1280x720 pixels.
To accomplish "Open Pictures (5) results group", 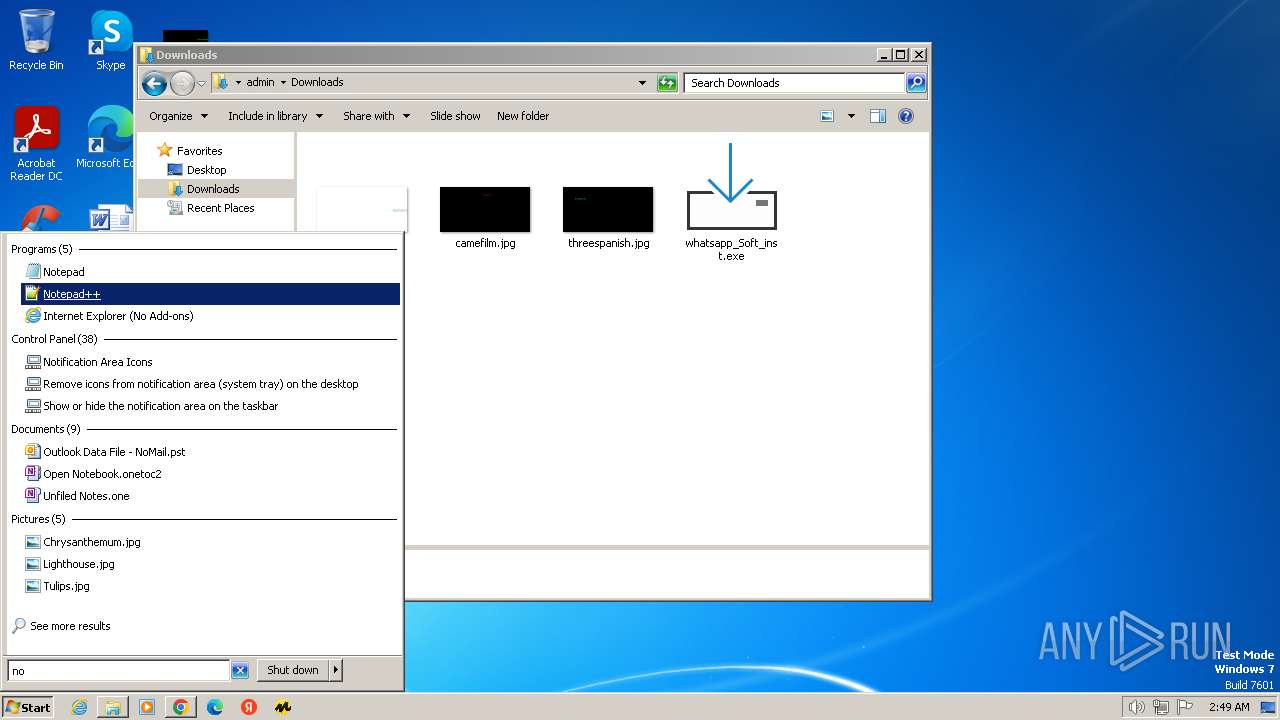I will [38, 519].
